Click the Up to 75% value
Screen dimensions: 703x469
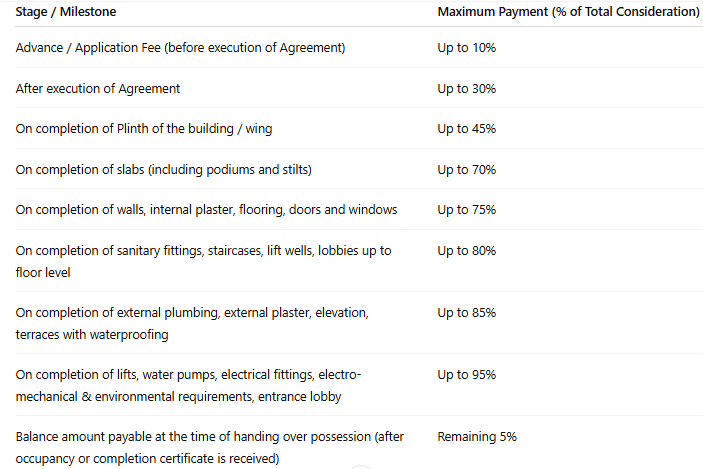pyautogui.click(x=466, y=209)
